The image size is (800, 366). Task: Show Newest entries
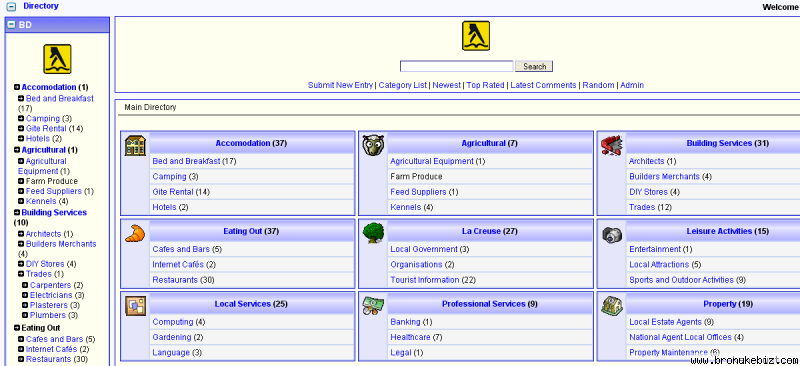[446, 85]
